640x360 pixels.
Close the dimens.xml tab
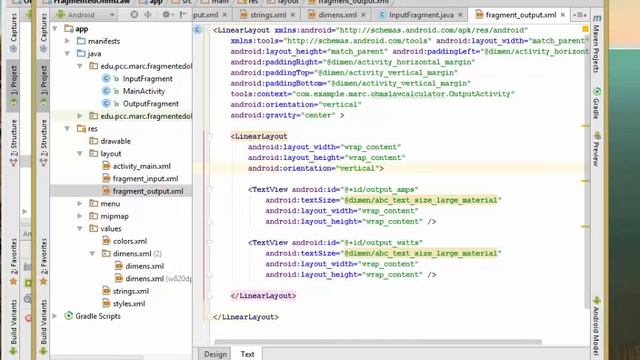point(363,15)
